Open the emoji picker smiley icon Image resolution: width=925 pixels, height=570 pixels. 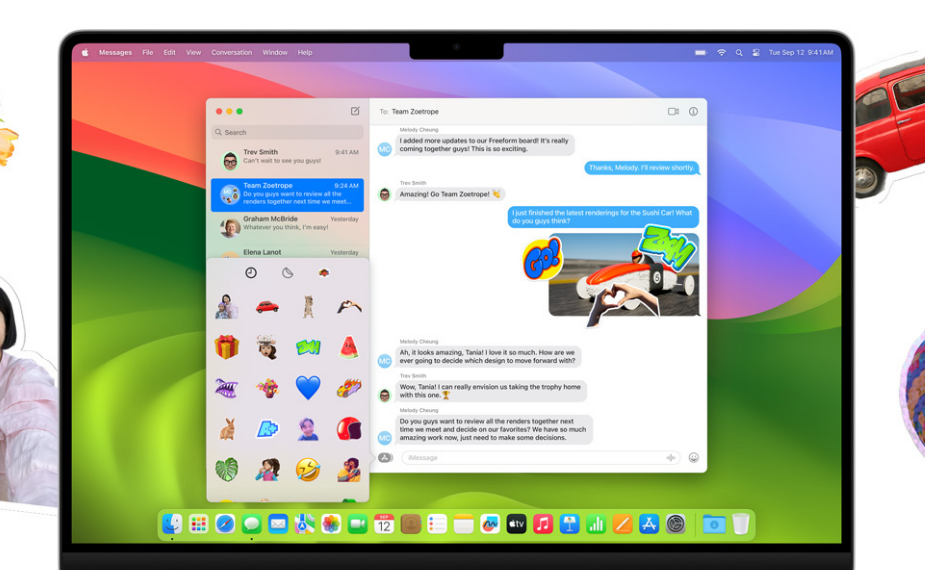click(x=694, y=457)
